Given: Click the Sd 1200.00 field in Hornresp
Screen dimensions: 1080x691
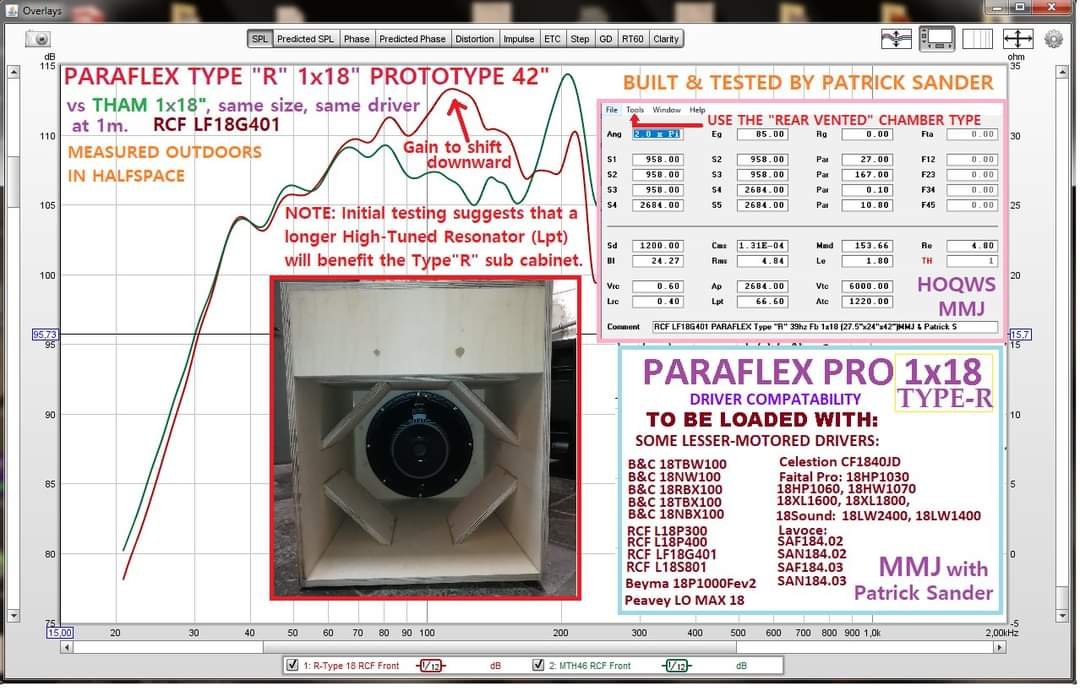Looking at the screenshot, I should pyautogui.click(x=658, y=246).
